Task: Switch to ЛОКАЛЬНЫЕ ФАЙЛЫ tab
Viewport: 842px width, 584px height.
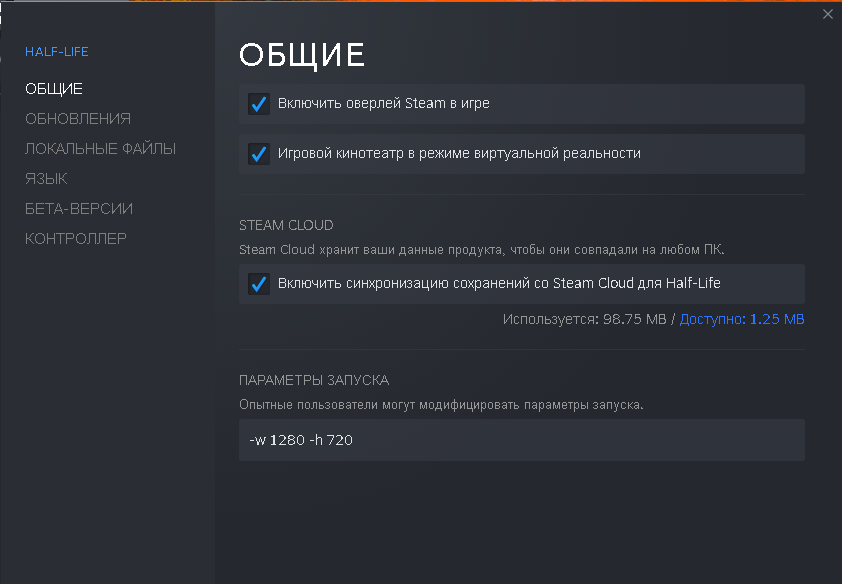Action: click(x=100, y=149)
